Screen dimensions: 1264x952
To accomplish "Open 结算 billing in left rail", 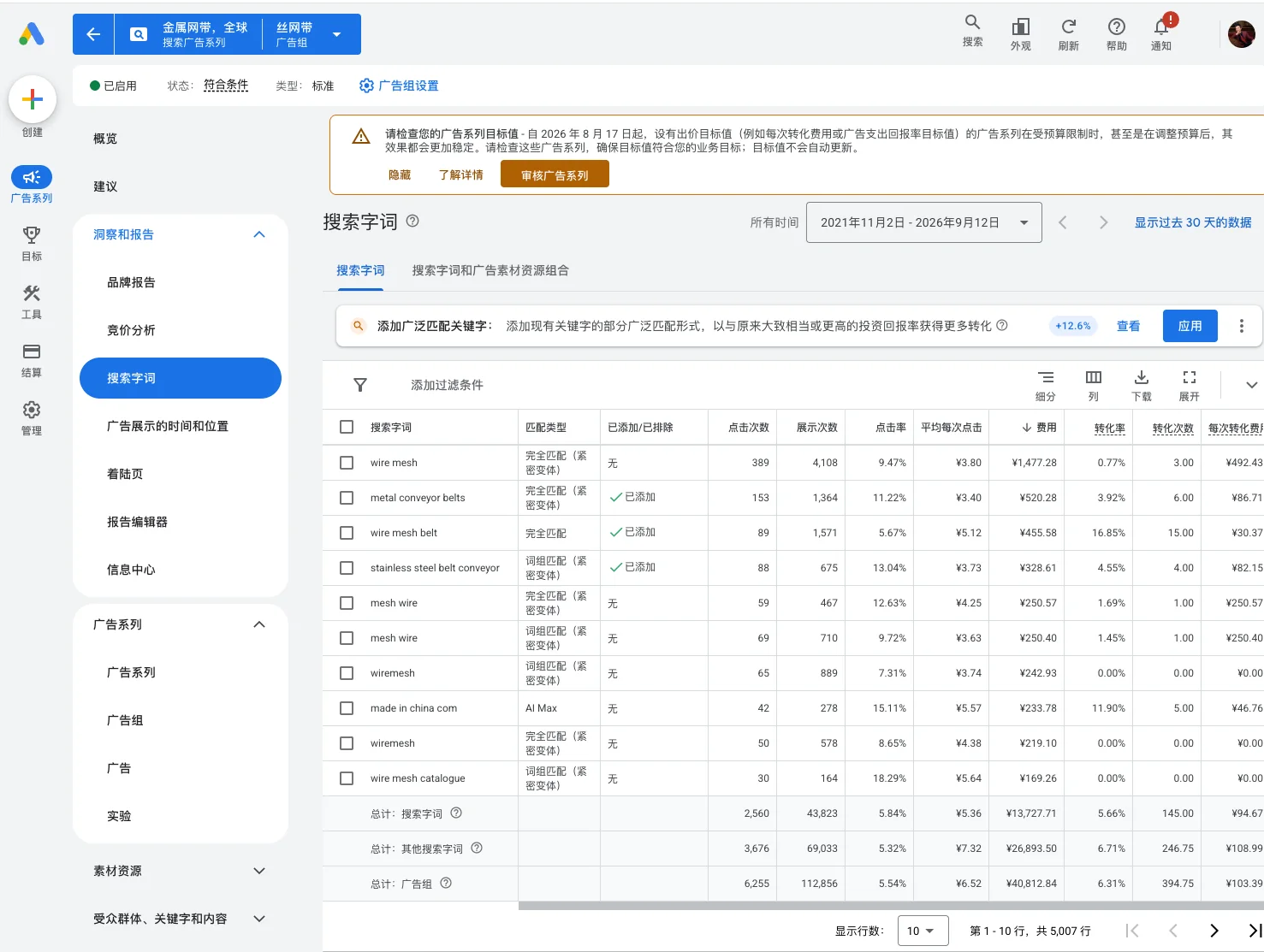I will [32, 360].
